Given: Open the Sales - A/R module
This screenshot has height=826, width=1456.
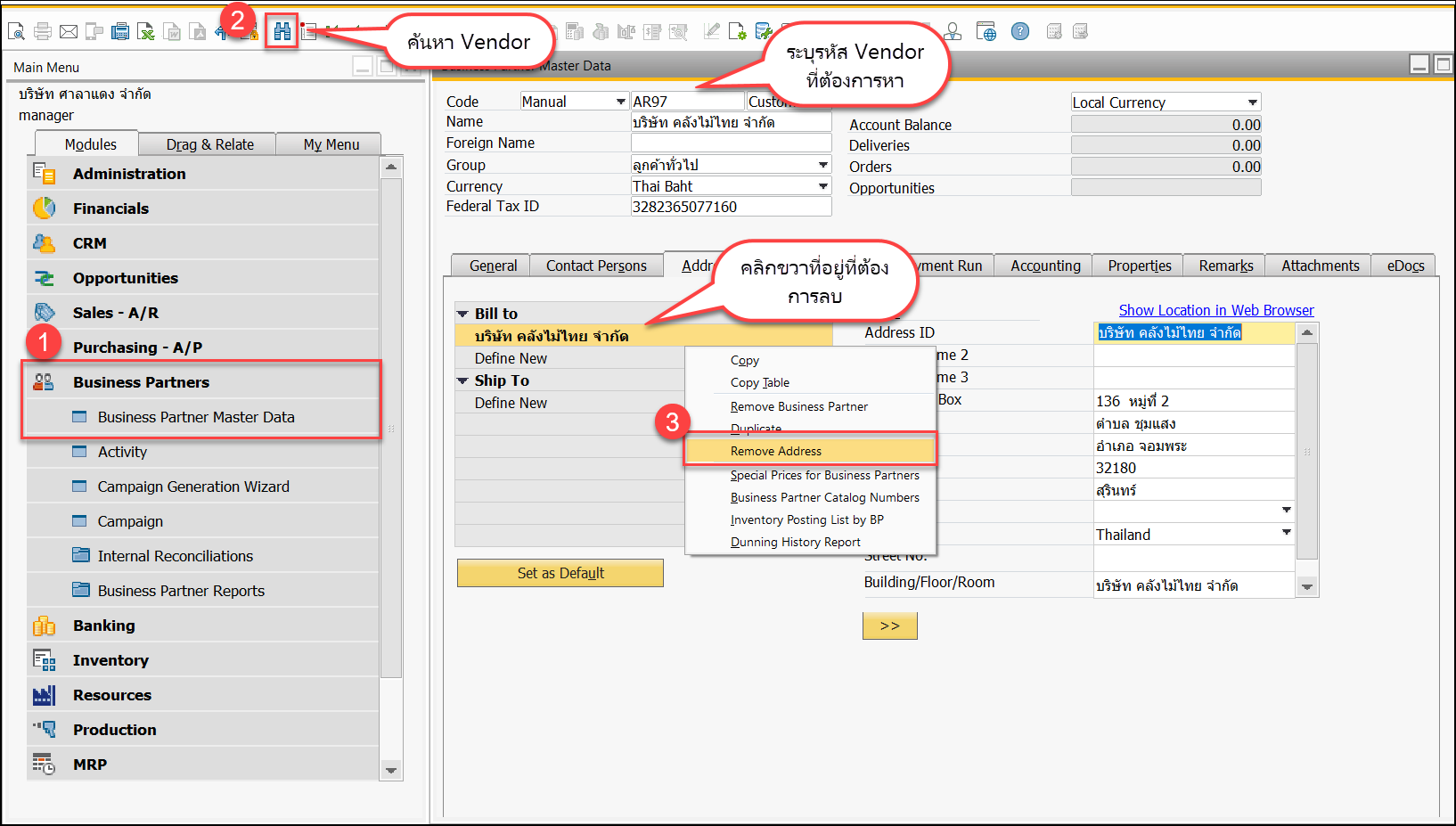Looking at the screenshot, I should coord(203,313).
